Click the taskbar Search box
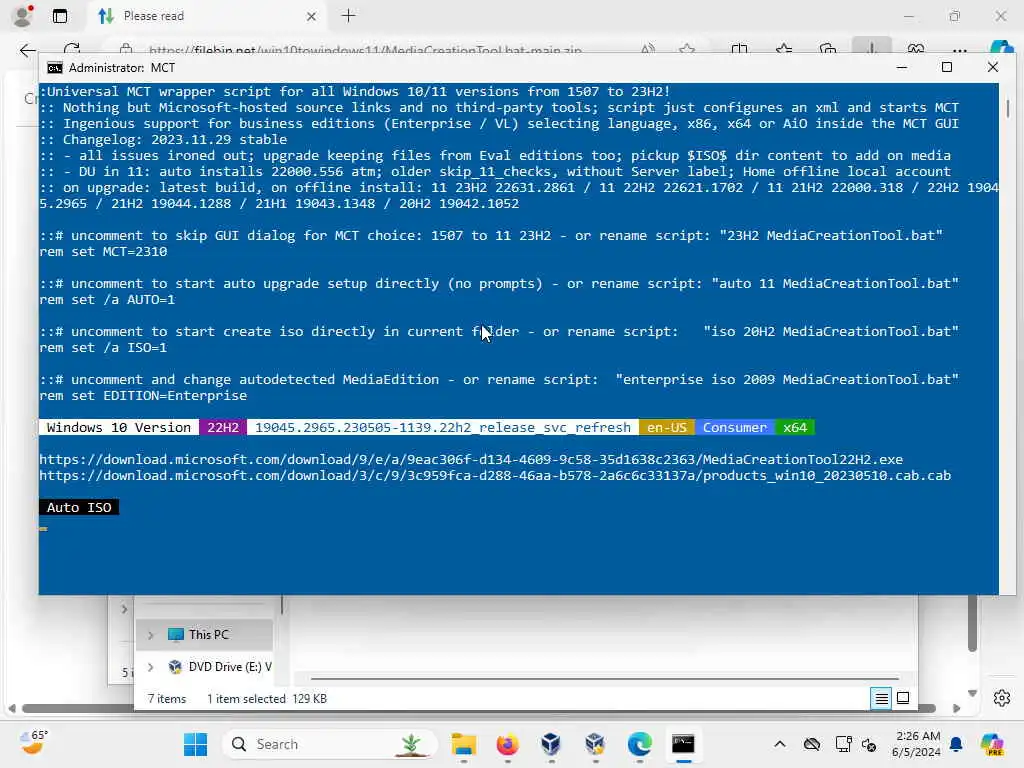The height and width of the screenshot is (768, 1024). click(330, 744)
